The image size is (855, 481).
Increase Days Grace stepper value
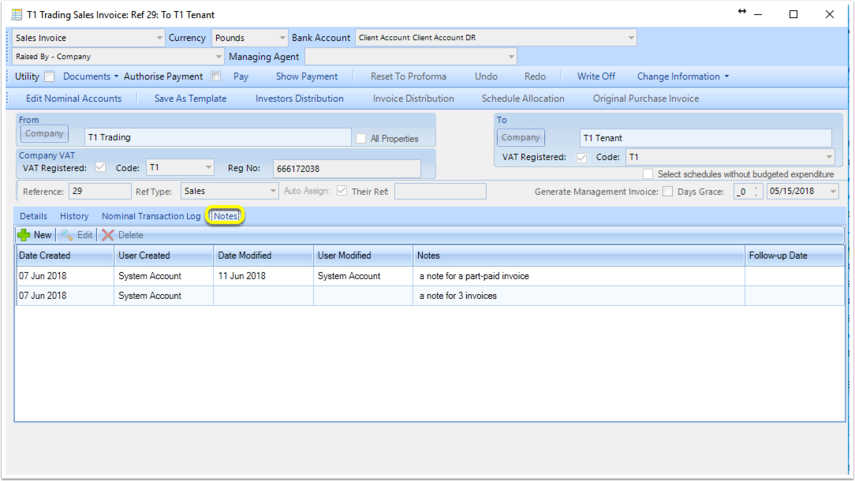[756, 188]
